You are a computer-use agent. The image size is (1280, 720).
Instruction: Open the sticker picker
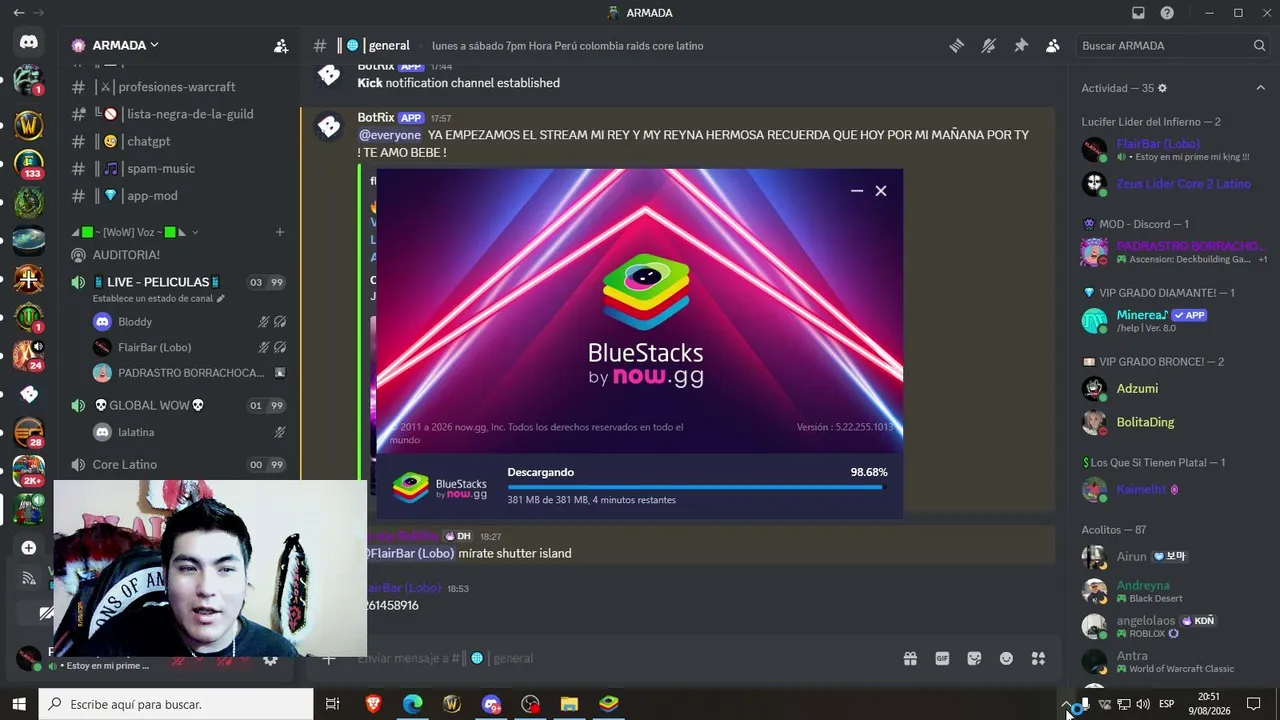(x=974, y=658)
